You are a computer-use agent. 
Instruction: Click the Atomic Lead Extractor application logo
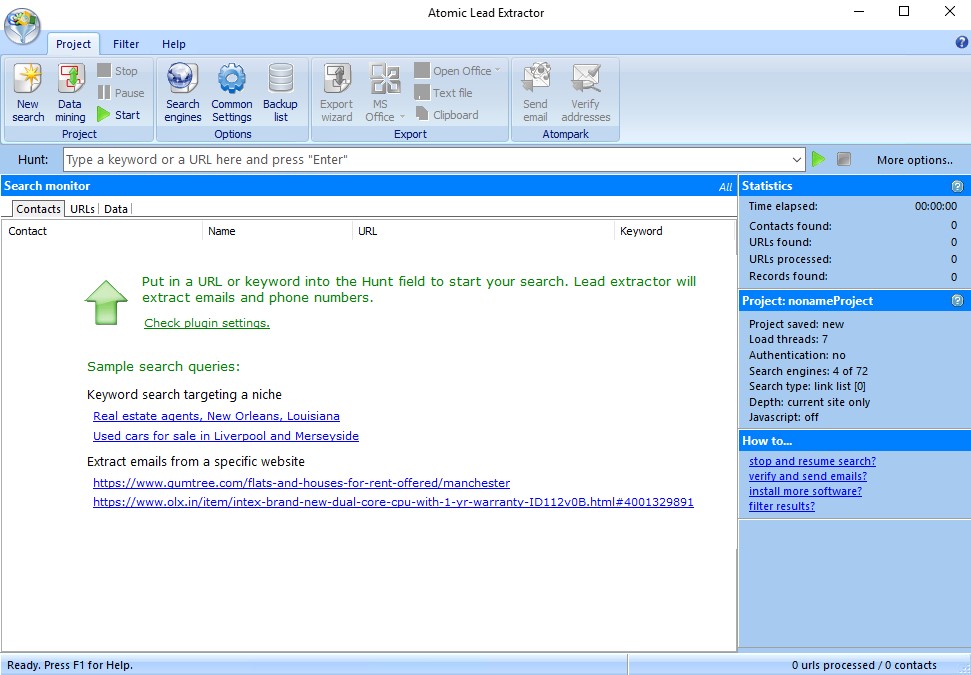point(22,26)
